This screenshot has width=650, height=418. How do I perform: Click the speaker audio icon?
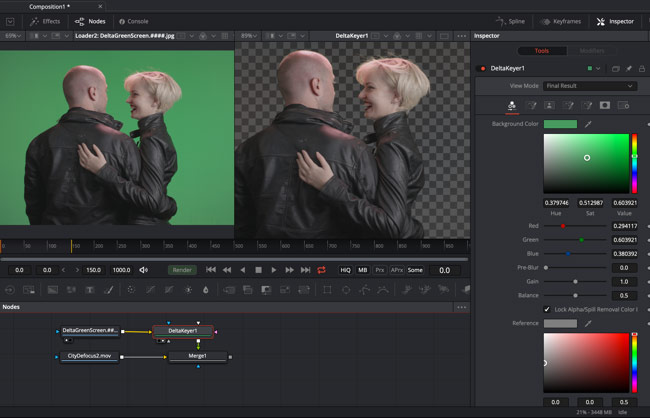144,270
